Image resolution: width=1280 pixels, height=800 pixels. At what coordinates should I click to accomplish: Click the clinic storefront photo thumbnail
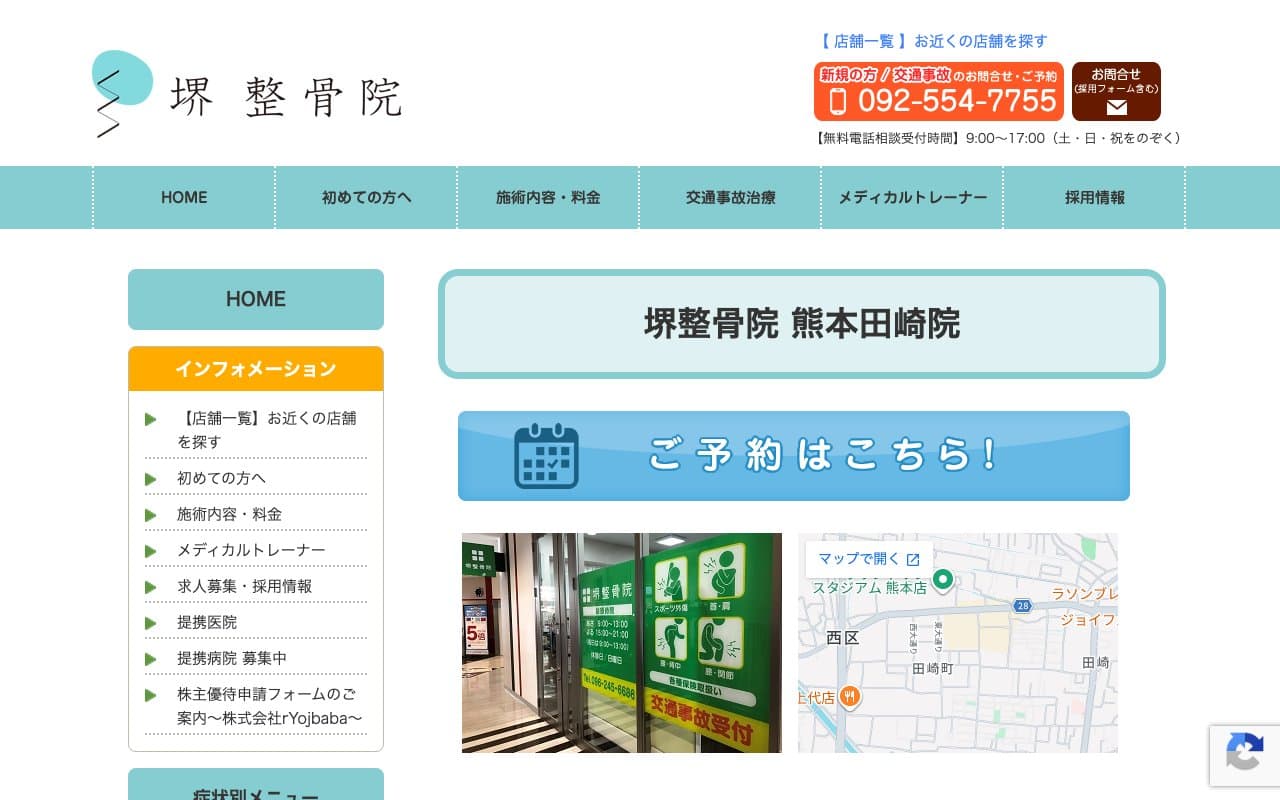(622, 643)
